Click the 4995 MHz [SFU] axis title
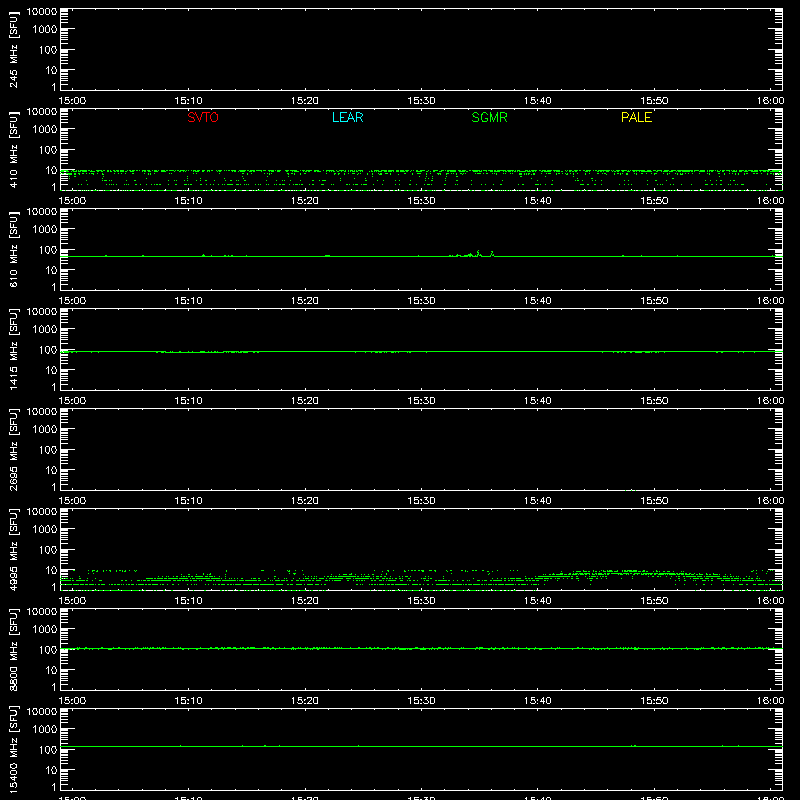800x800 pixels. 14,550
